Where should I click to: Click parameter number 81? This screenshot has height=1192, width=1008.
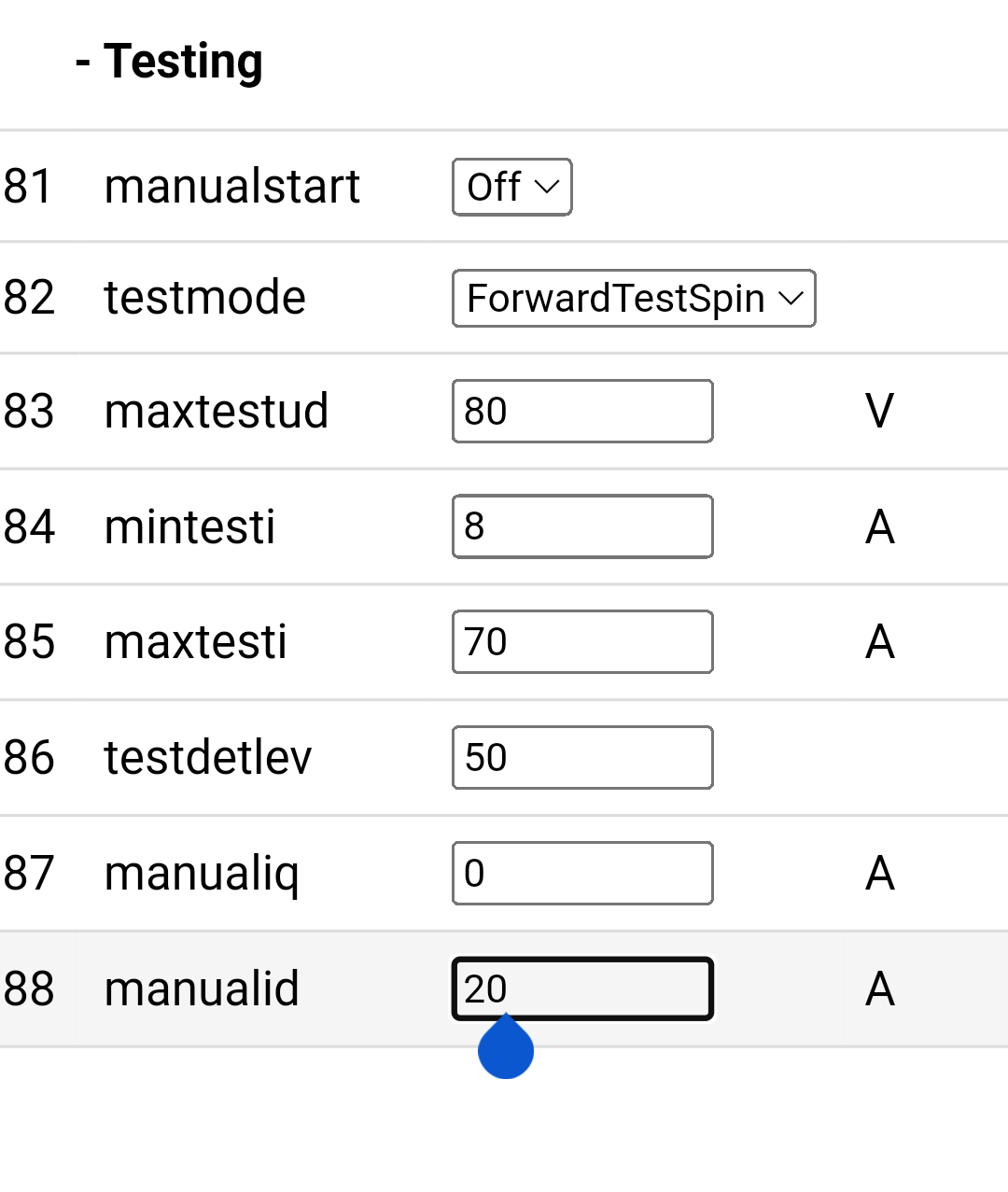coord(28,187)
